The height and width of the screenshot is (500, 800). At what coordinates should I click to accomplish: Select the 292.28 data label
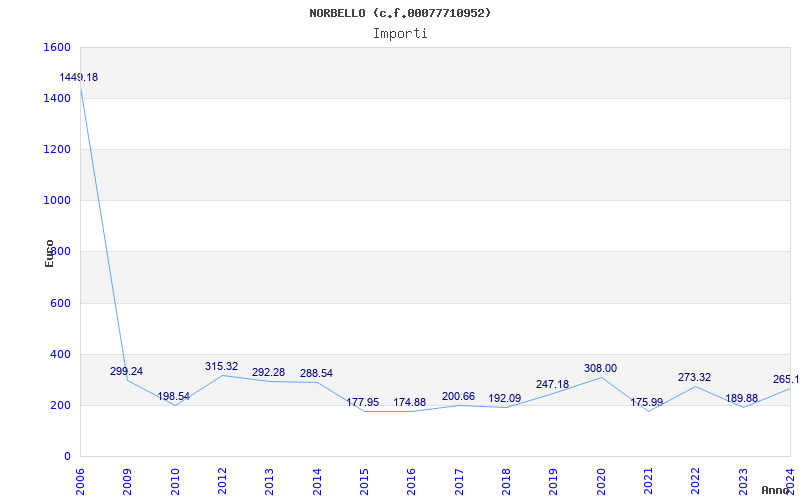point(268,372)
